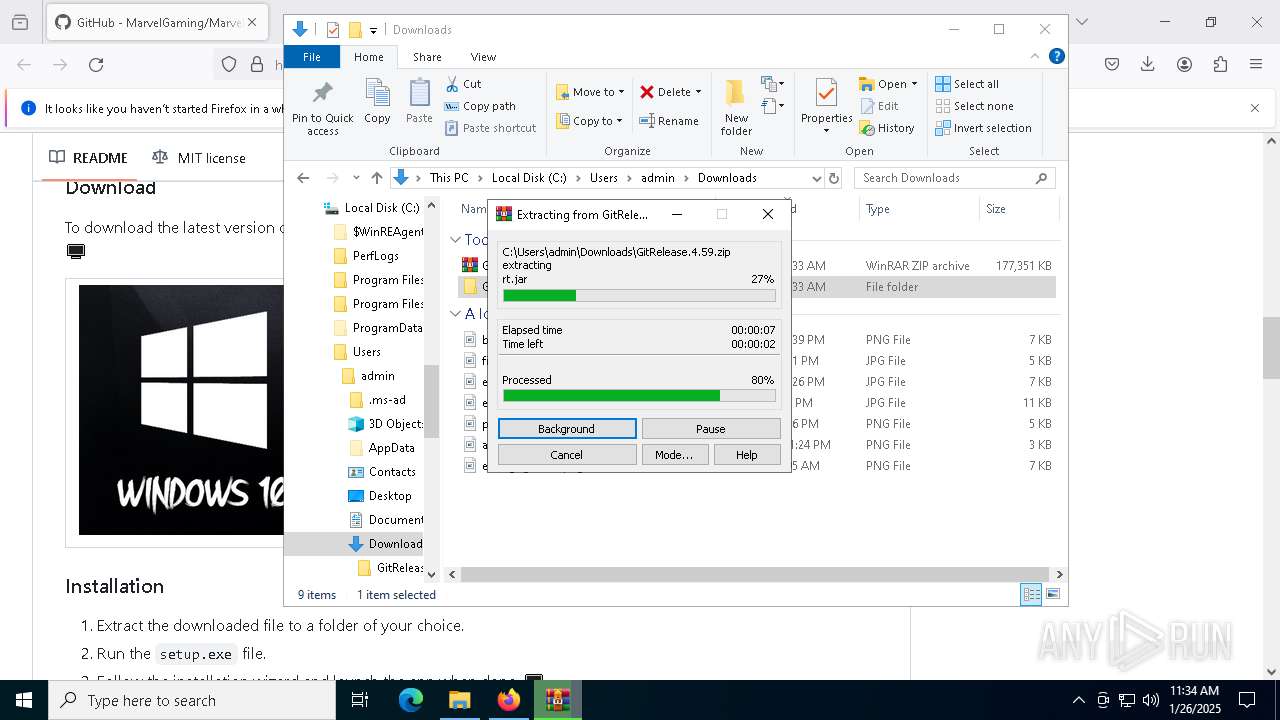Click the Edit ribbon item
1280x720 pixels.
(879, 106)
